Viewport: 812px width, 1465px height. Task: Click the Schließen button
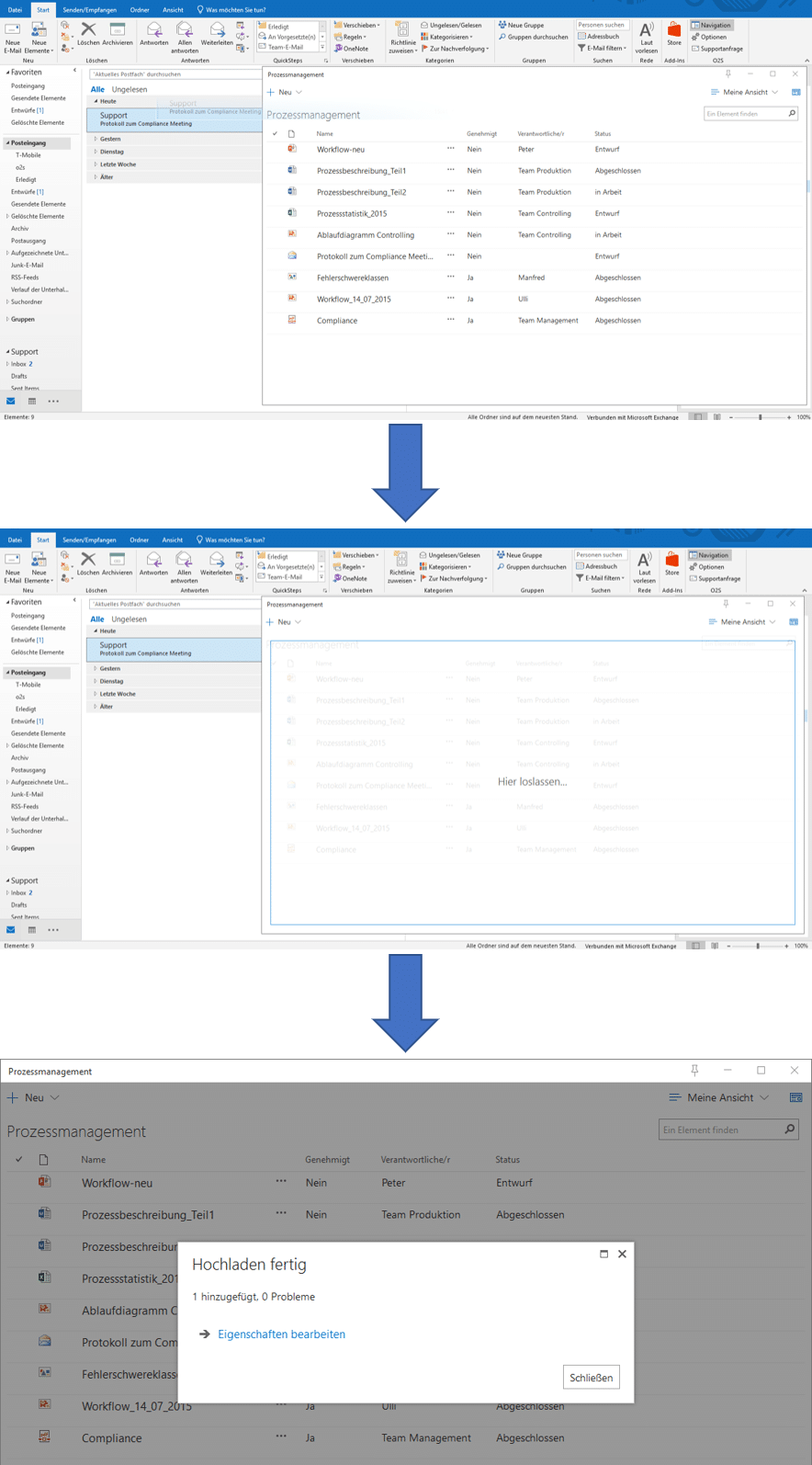(591, 1378)
